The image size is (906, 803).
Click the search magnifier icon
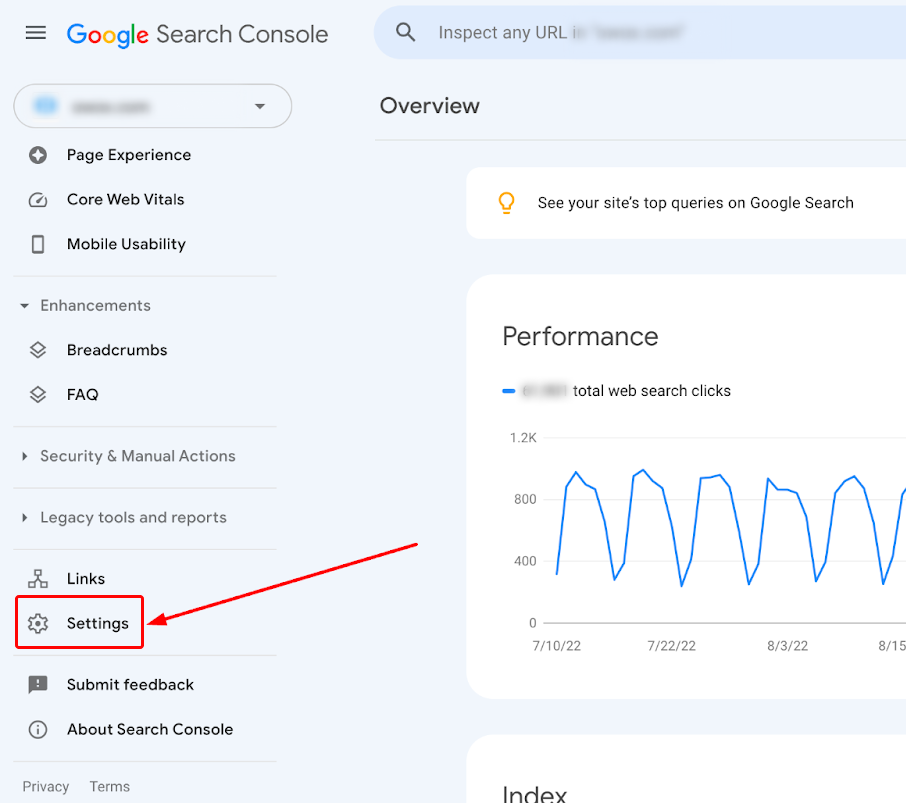[406, 32]
